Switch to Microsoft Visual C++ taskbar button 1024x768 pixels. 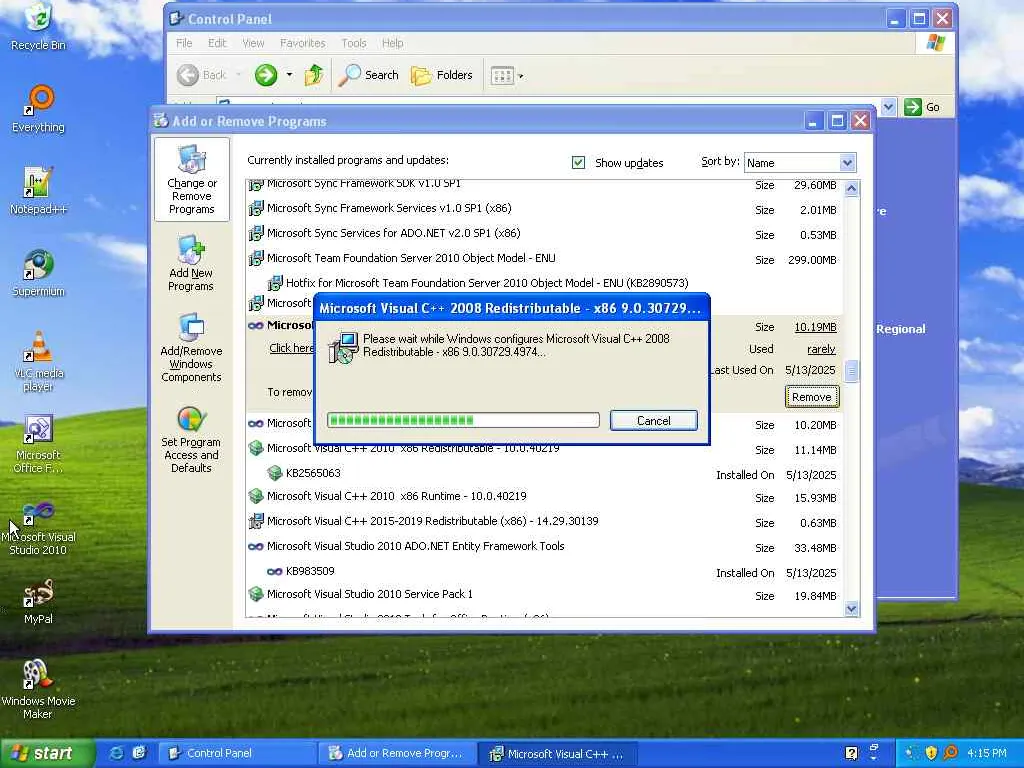[x=556, y=753]
